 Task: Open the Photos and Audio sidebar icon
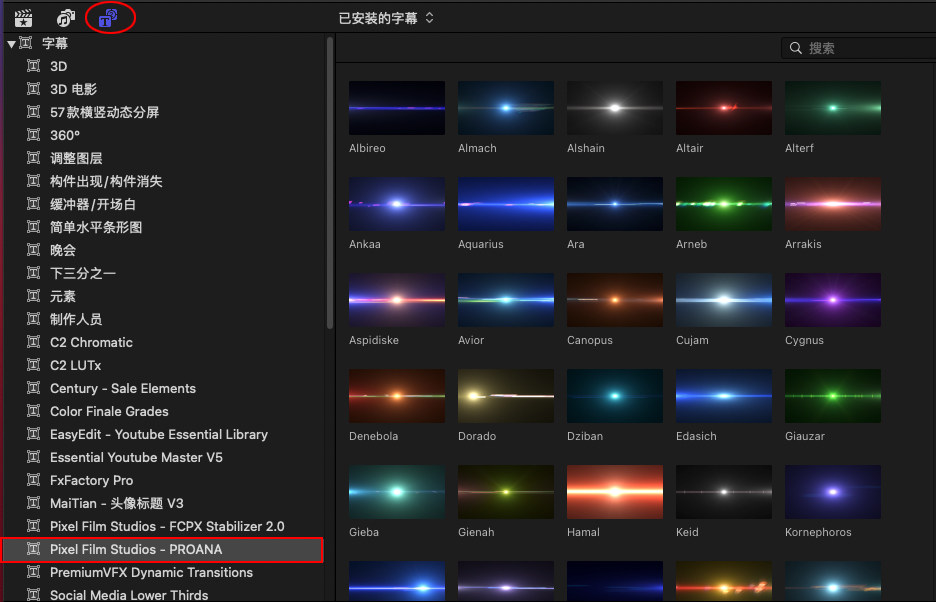[x=66, y=18]
